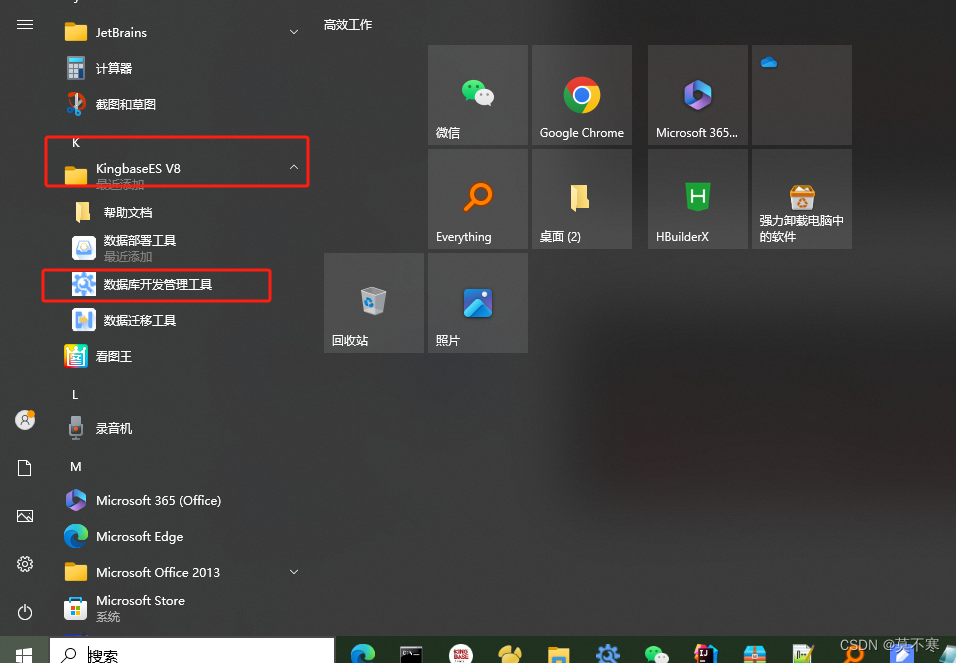Open Microsoft Edge on the taskbar
The image size is (956, 663).
pos(363,654)
